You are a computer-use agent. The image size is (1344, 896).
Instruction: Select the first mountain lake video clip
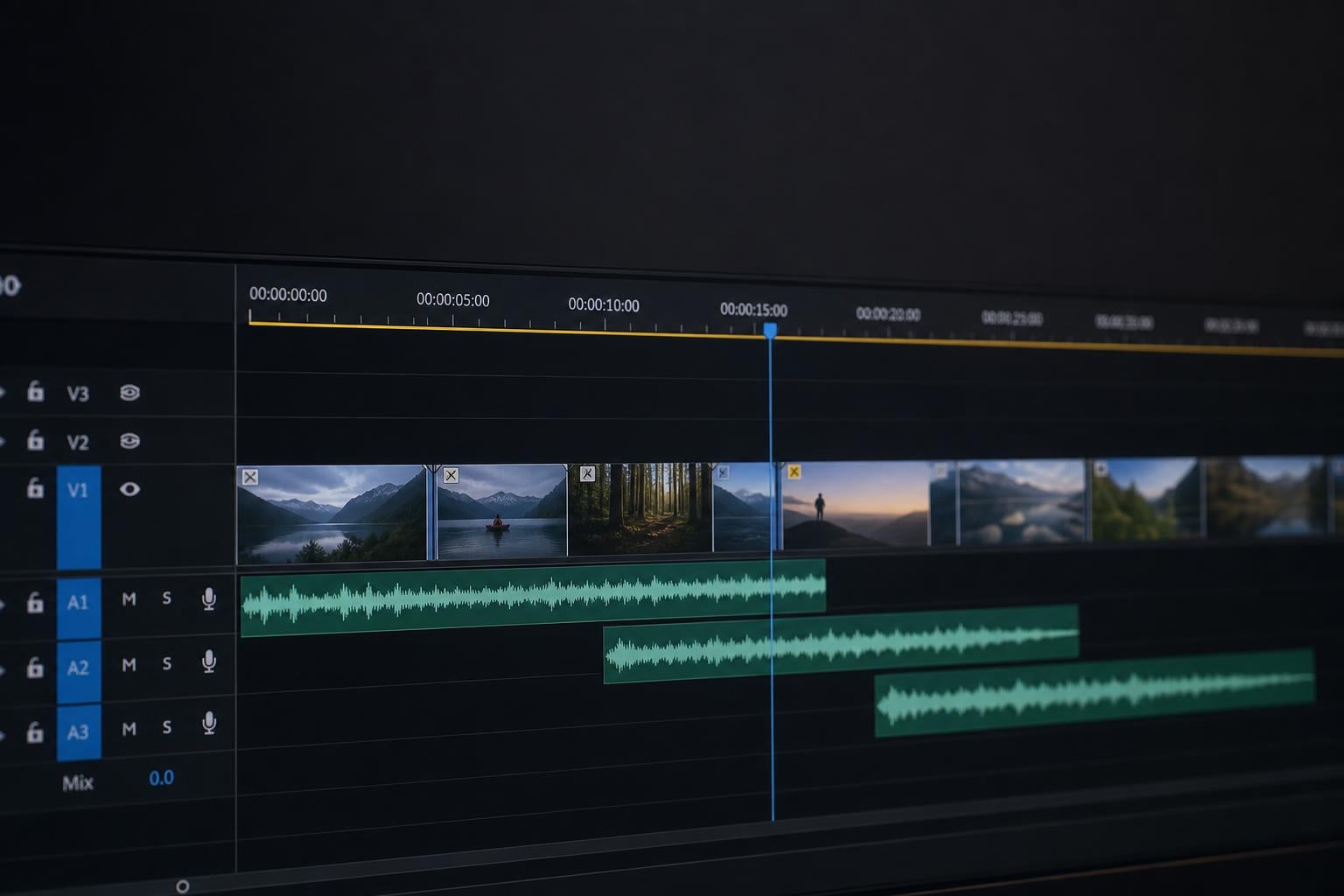coord(332,514)
